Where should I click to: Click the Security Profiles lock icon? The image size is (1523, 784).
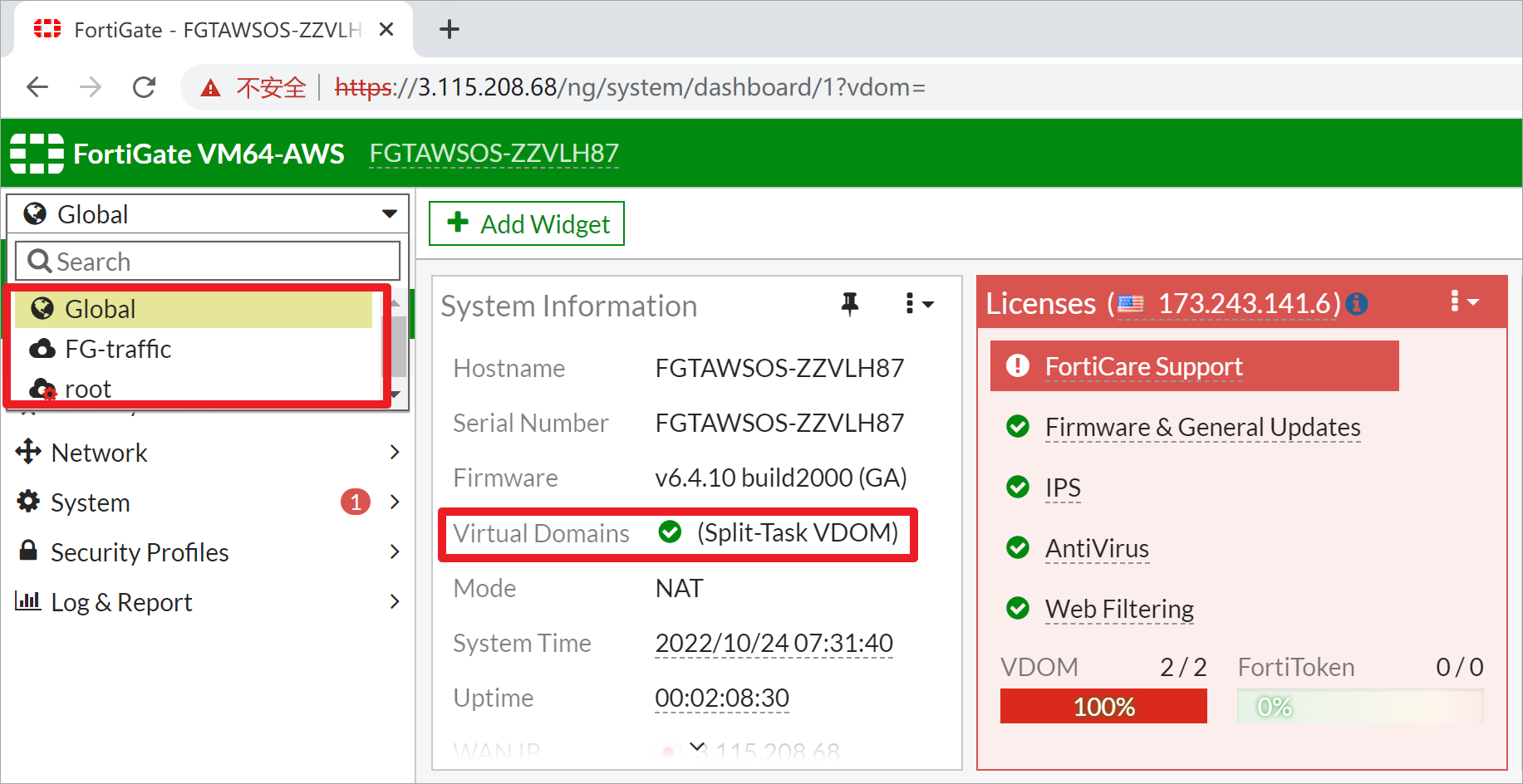click(28, 550)
